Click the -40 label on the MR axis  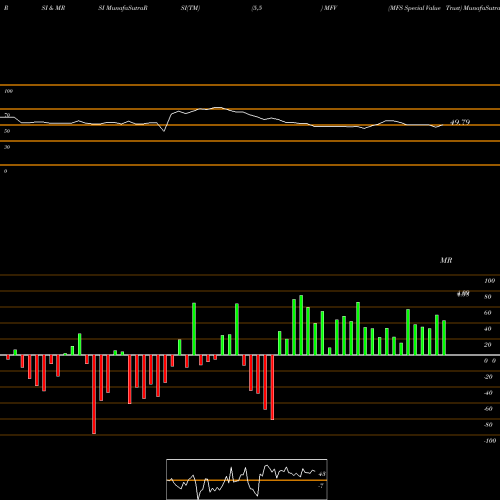[488, 393]
